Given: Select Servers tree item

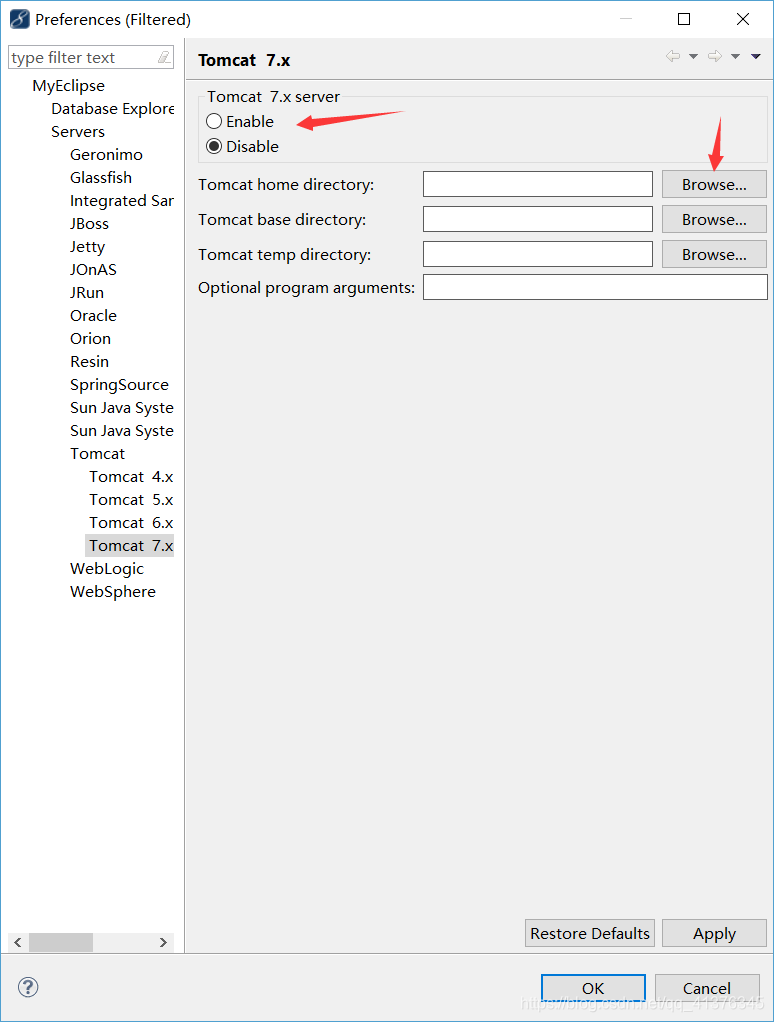Looking at the screenshot, I should [78, 132].
